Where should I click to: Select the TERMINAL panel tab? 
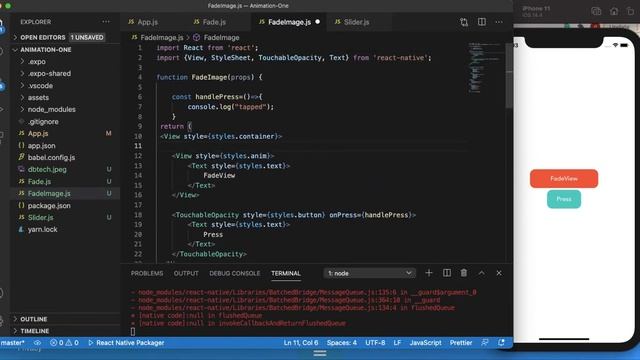click(286, 273)
